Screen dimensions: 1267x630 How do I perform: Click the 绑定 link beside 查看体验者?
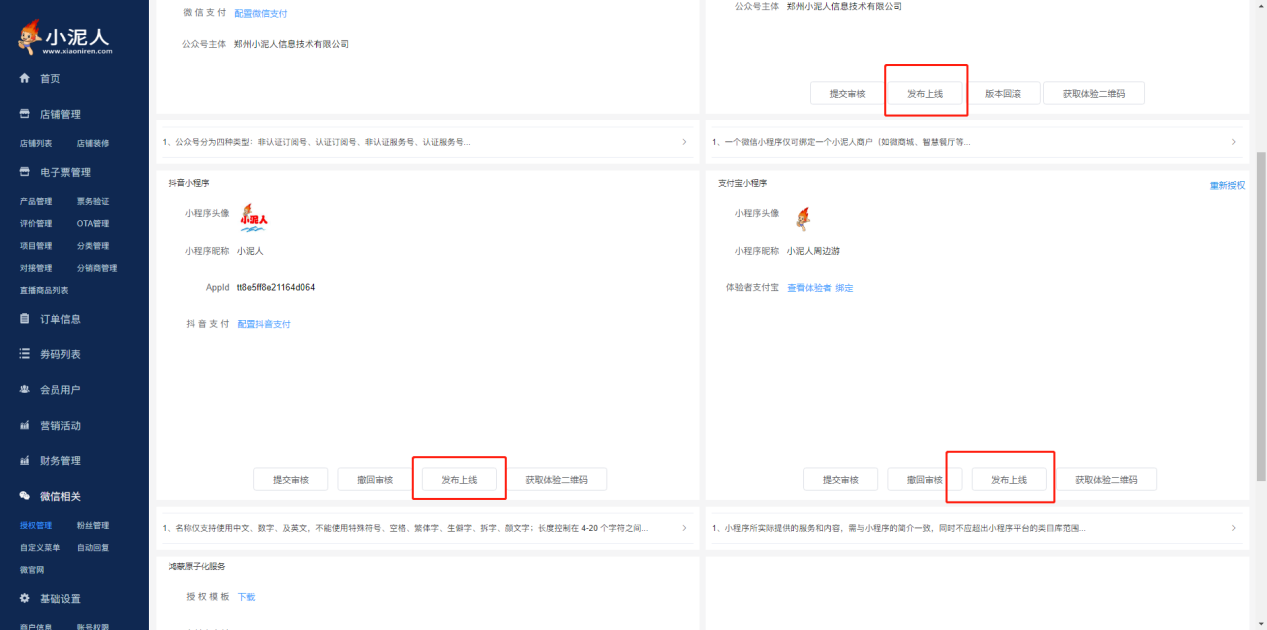coord(845,288)
